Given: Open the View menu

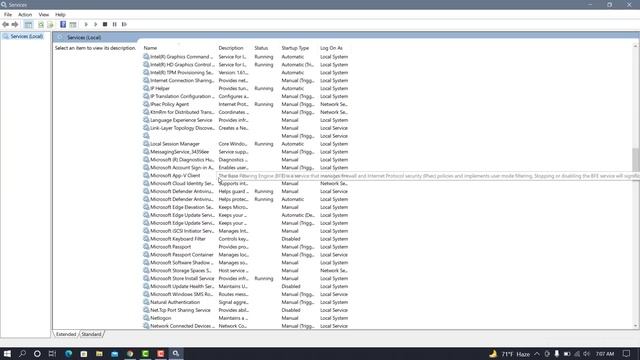Looking at the screenshot, I should click(44, 14).
